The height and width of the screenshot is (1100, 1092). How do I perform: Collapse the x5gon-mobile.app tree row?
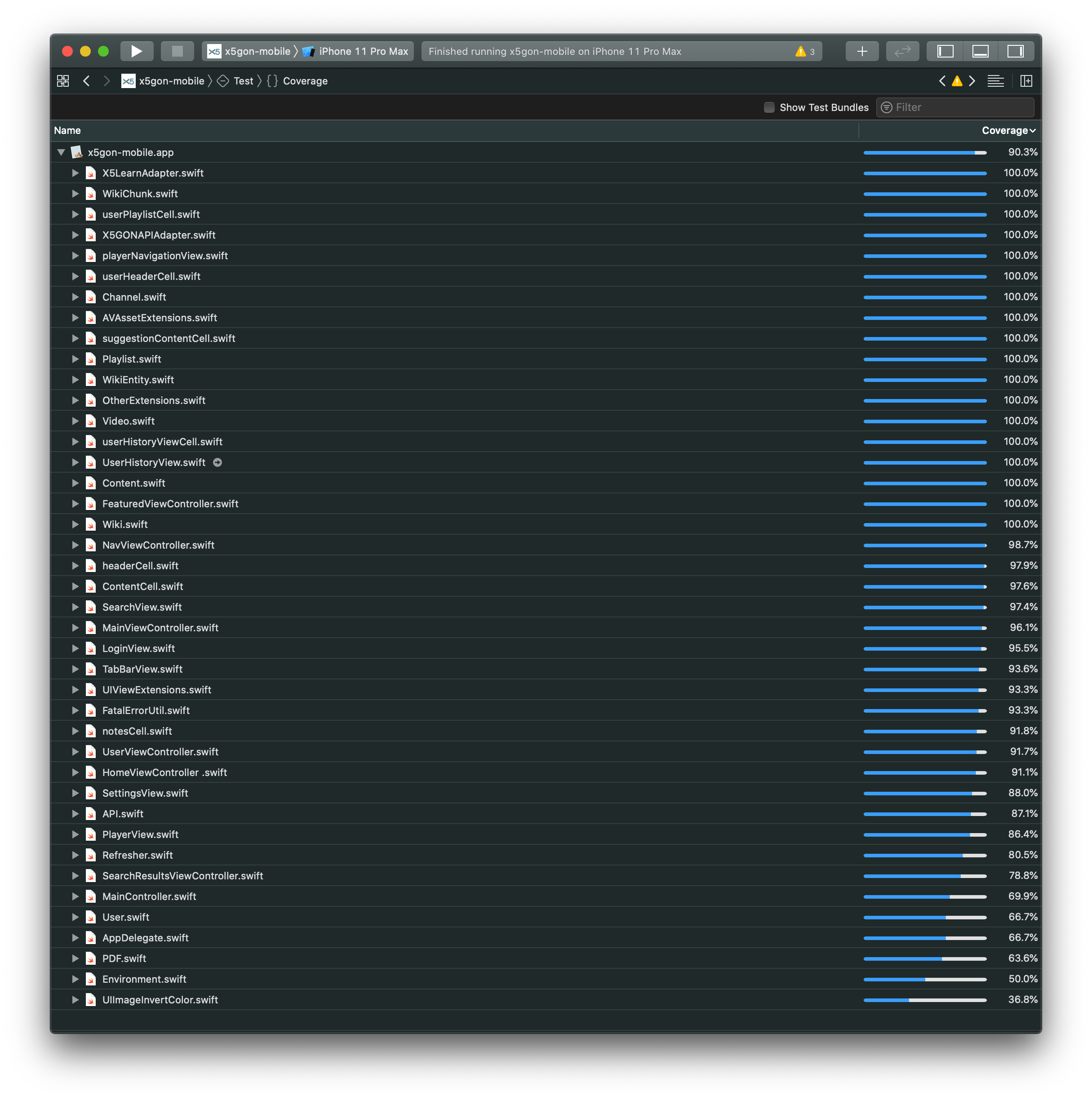click(61, 153)
